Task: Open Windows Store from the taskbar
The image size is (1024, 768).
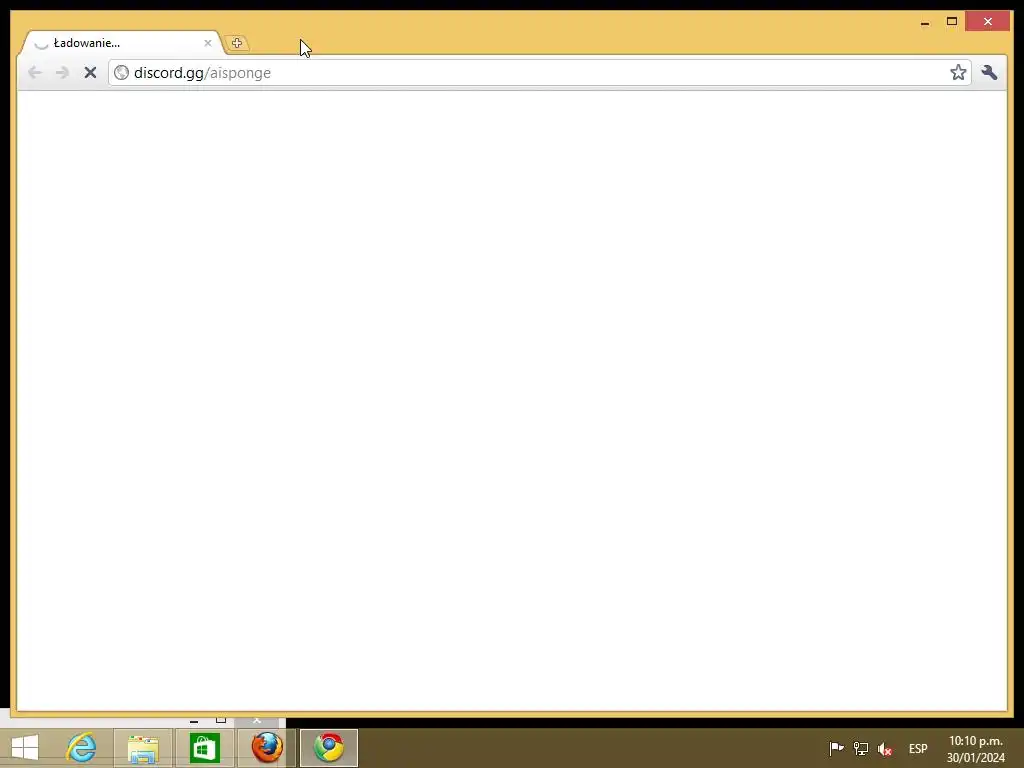Action: (204, 748)
